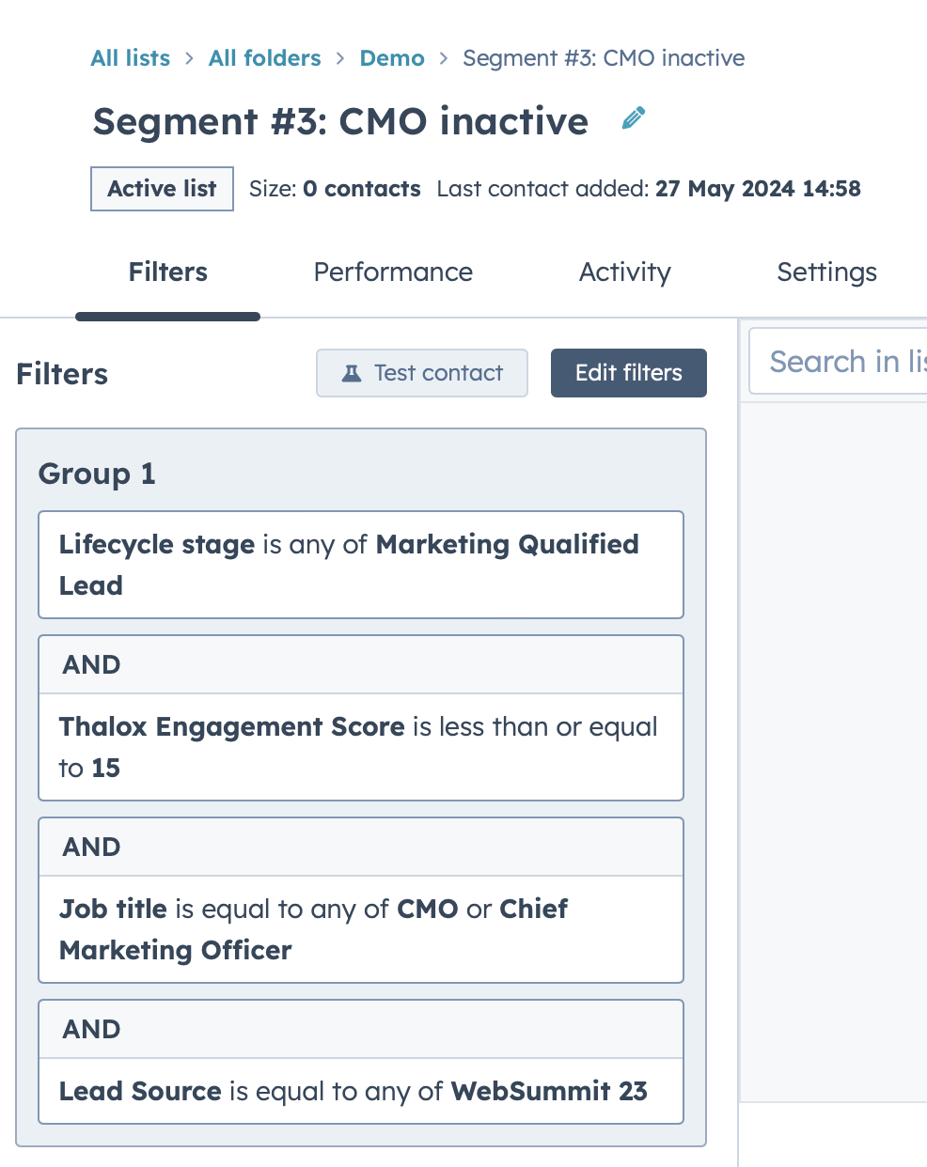This screenshot has width=927, height=1167.
Task: Switch to the Performance tab
Action: point(393,271)
